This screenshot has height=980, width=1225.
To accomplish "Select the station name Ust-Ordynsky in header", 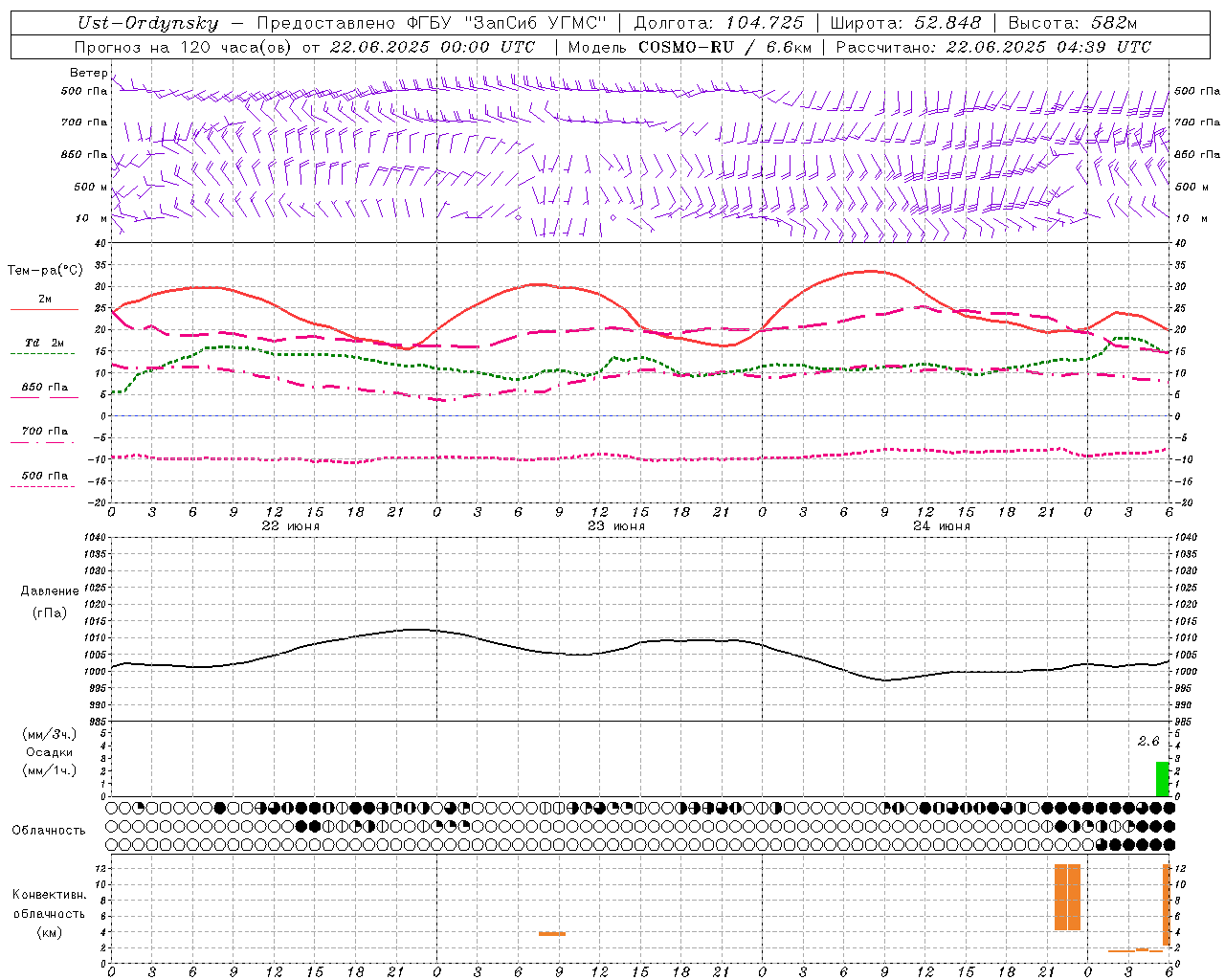I will (148, 24).
